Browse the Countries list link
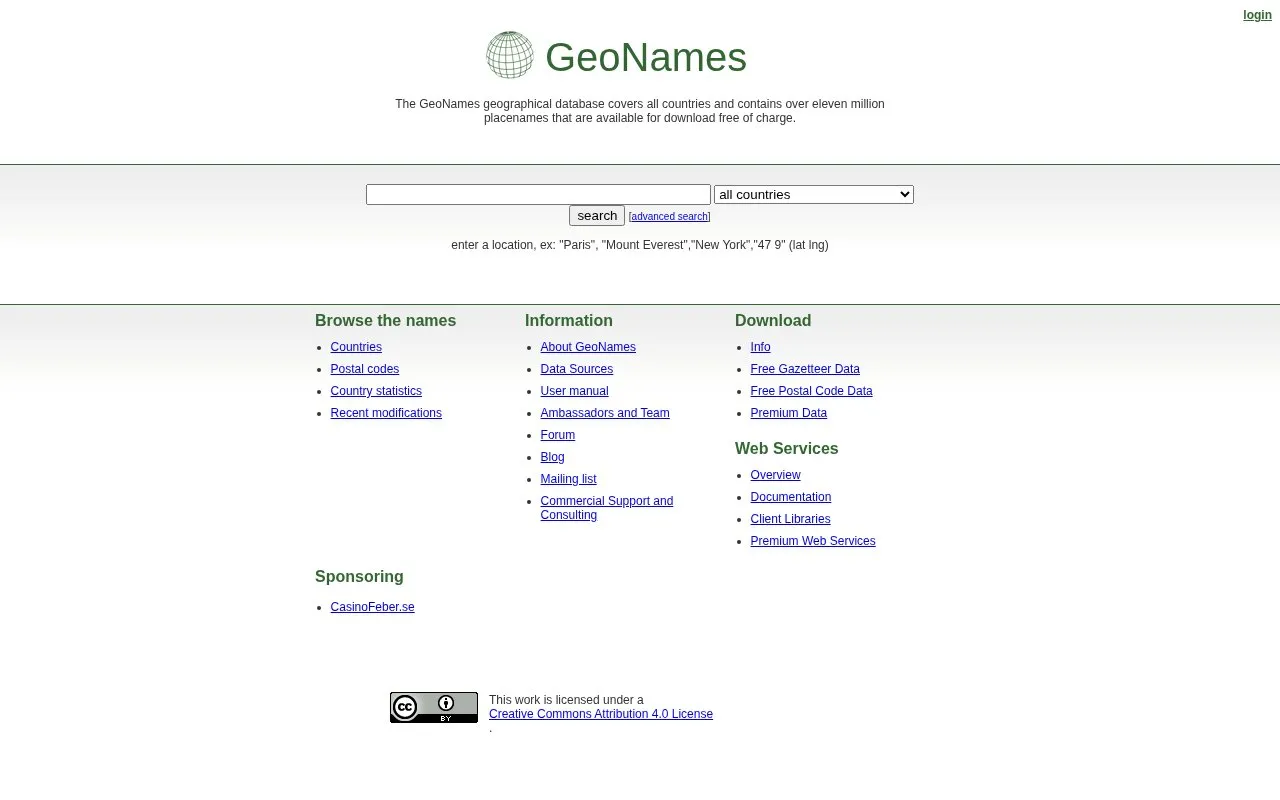The width and height of the screenshot is (1280, 800). click(x=356, y=347)
